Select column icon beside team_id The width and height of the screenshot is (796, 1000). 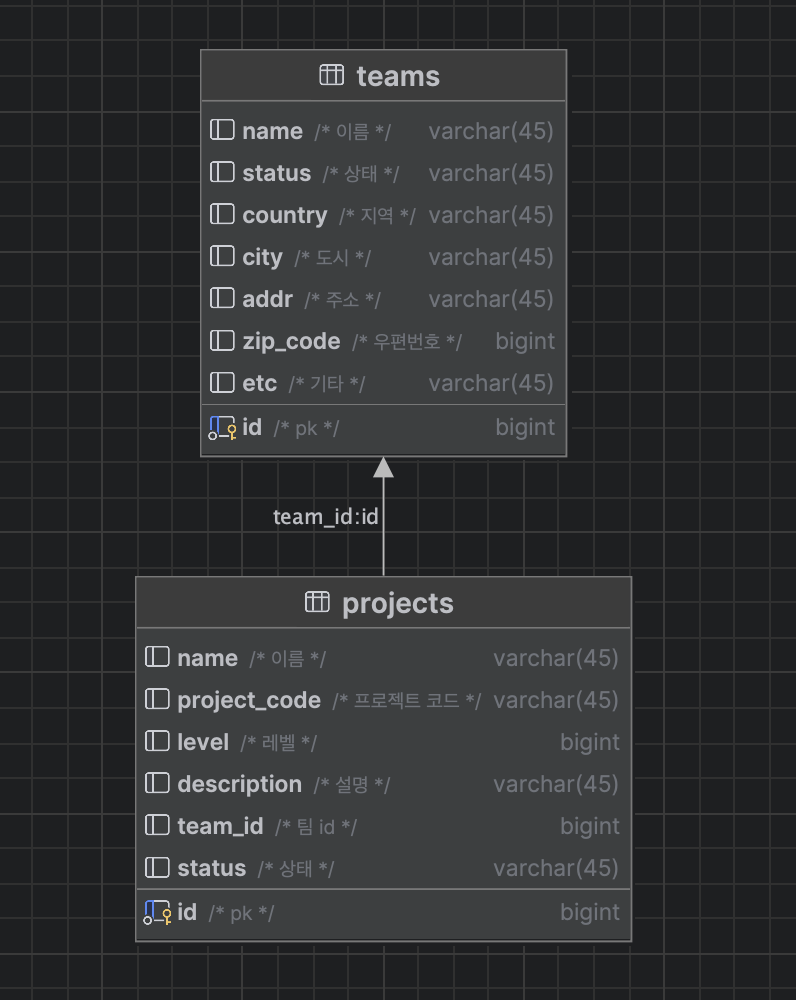[x=157, y=825]
